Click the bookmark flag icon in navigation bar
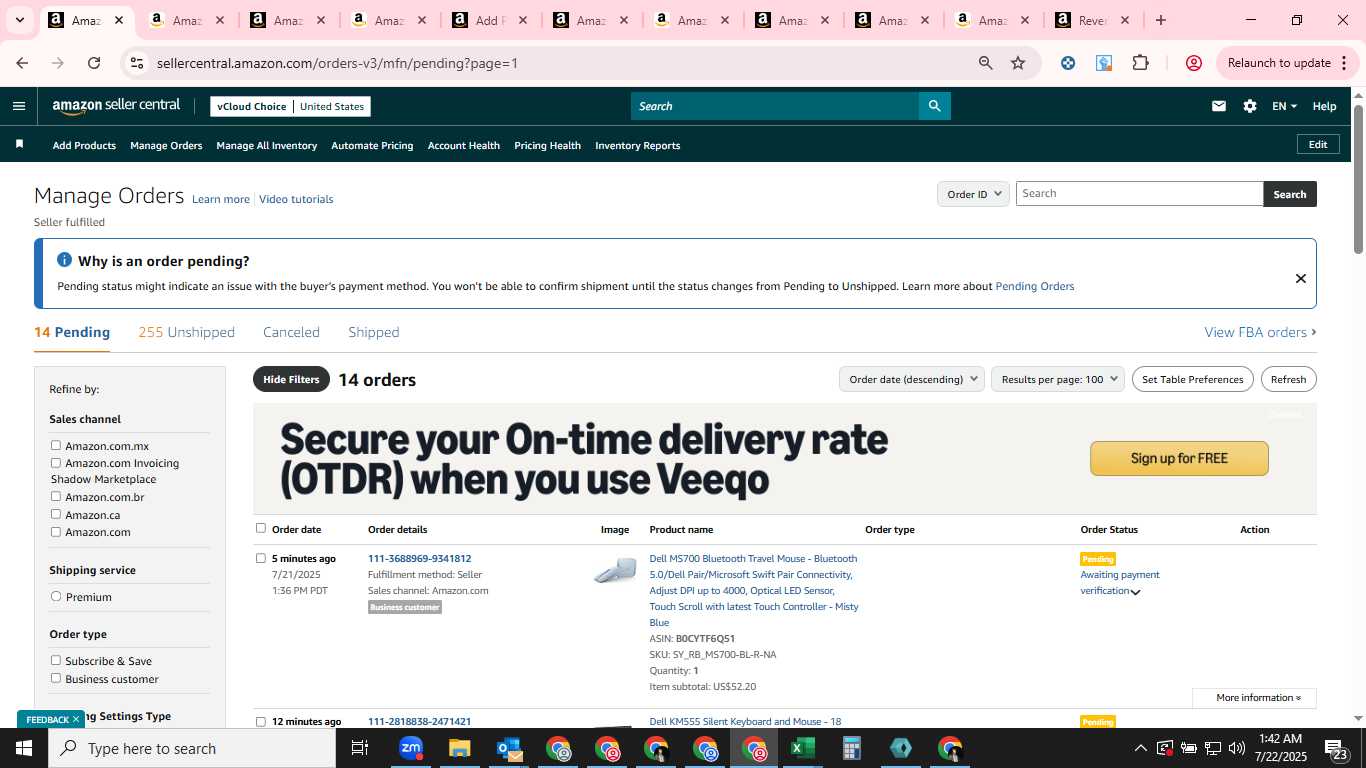 pyautogui.click(x=19, y=145)
